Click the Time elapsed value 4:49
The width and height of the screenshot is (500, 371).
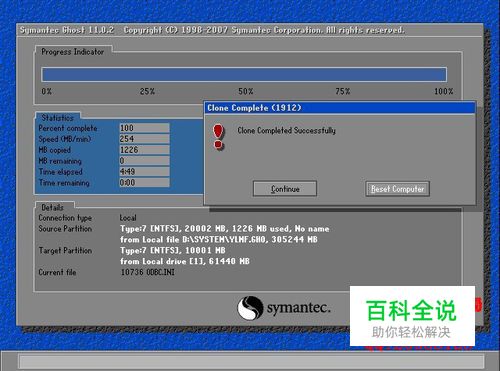pyautogui.click(x=144, y=172)
